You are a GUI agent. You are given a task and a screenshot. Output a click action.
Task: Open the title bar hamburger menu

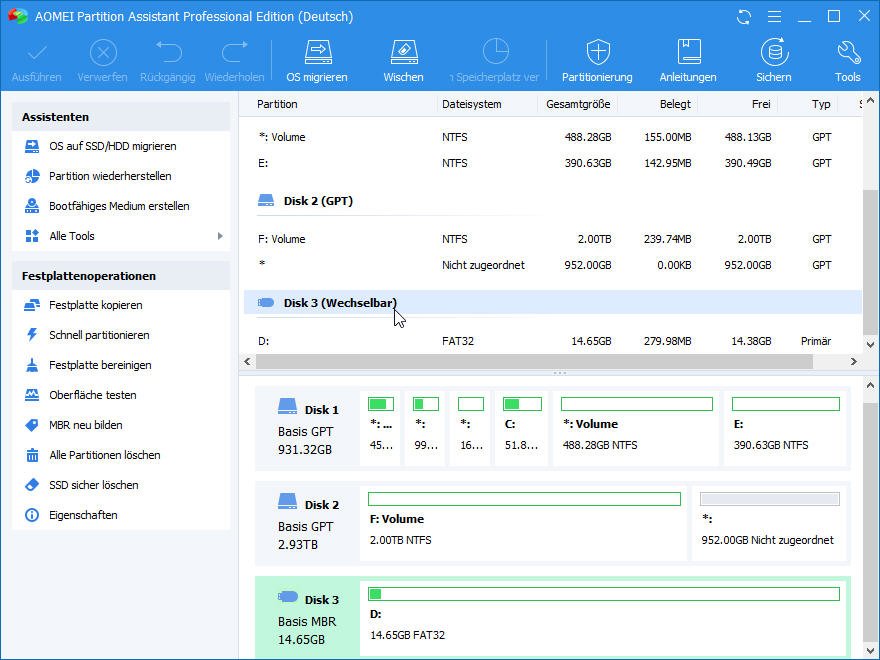click(773, 17)
